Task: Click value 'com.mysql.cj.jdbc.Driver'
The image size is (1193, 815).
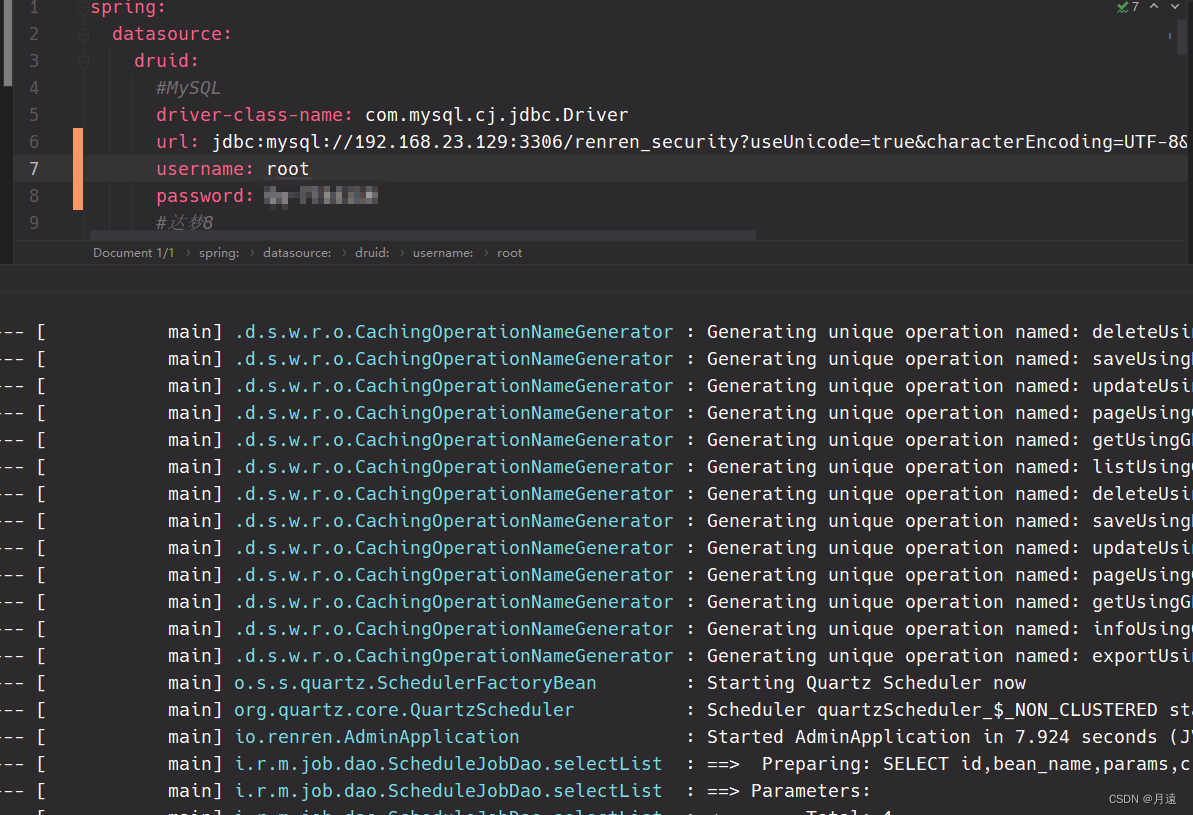Action: pos(497,115)
